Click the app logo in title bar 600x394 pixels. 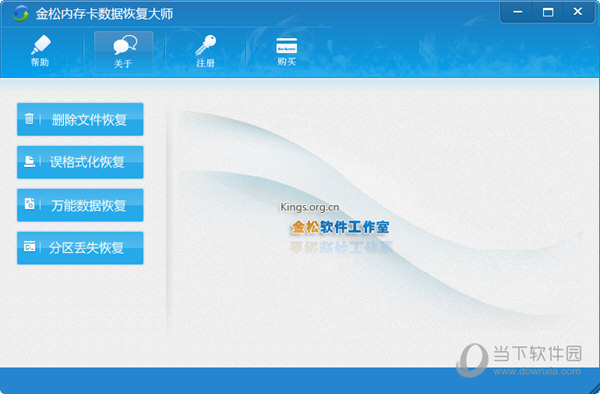[x=20, y=14]
